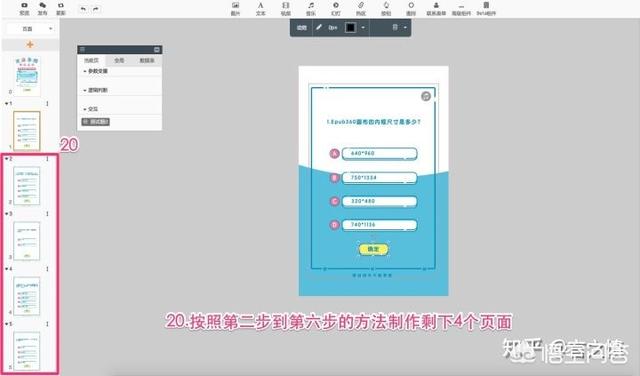Screen dimensions: 640x376
Task: Open options dots for page 3
Action: tap(47, 214)
